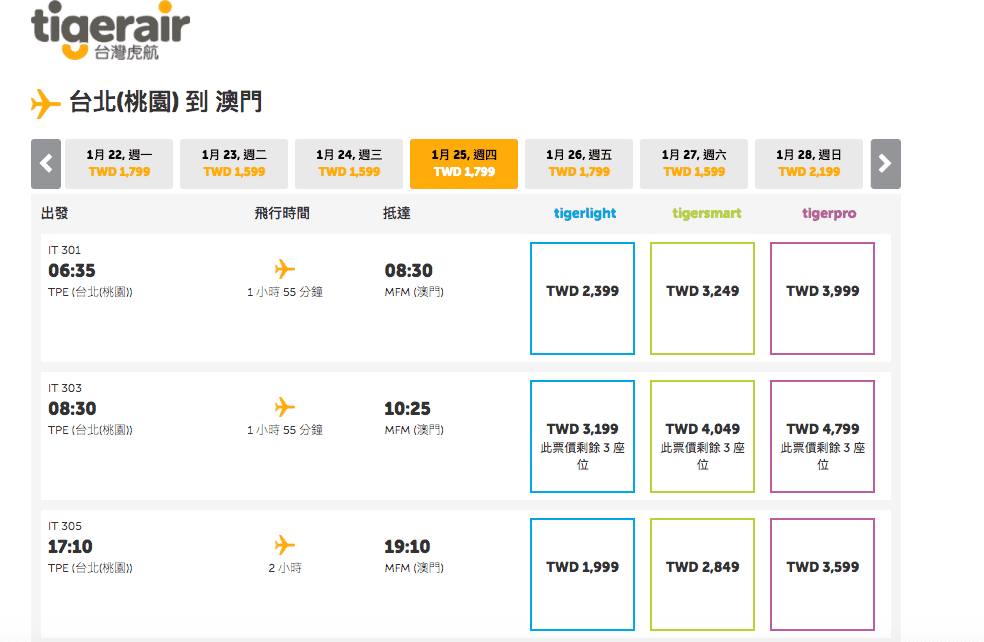Click the tigersmart column header
The image size is (984, 642).
coord(707,213)
